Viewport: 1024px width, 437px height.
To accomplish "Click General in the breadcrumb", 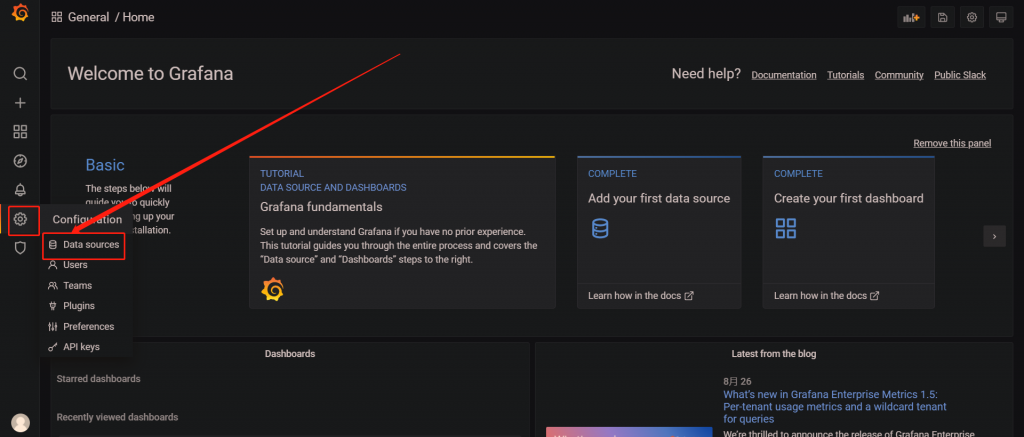I will [x=89, y=18].
